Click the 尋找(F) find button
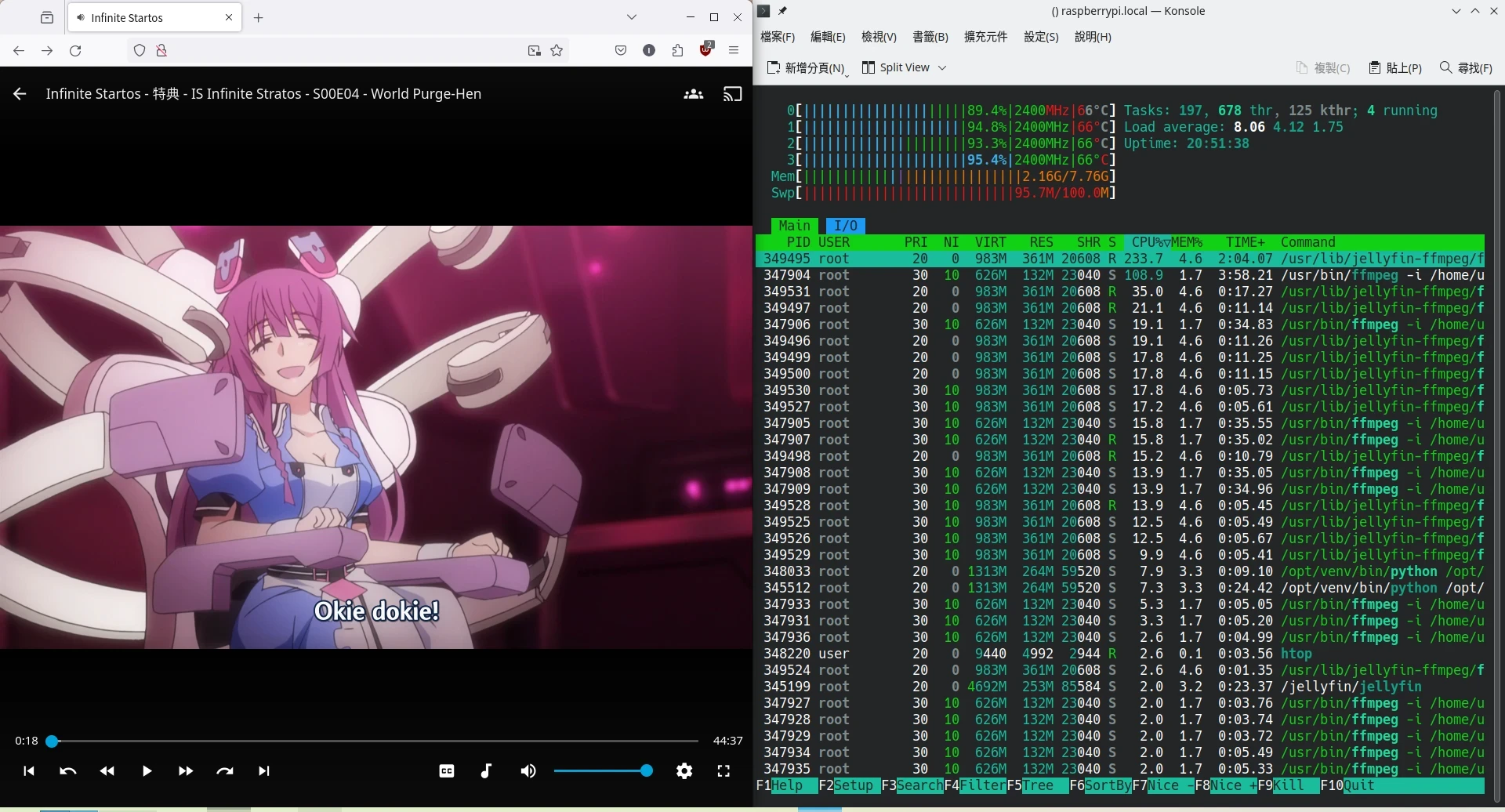1505x812 pixels. tap(1466, 68)
